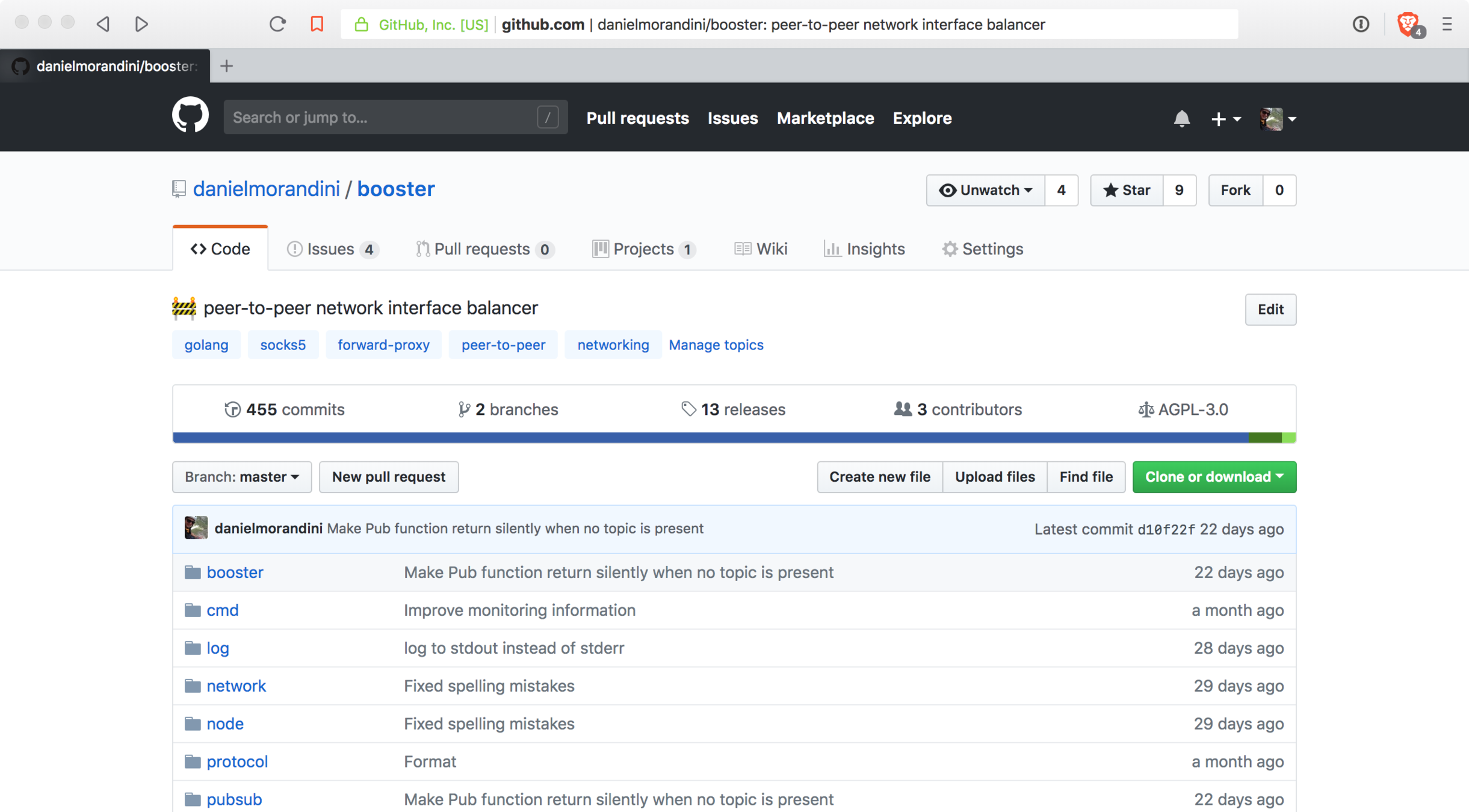Open the Insights tab
The image size is (1469, 812).
pos(864,249)
